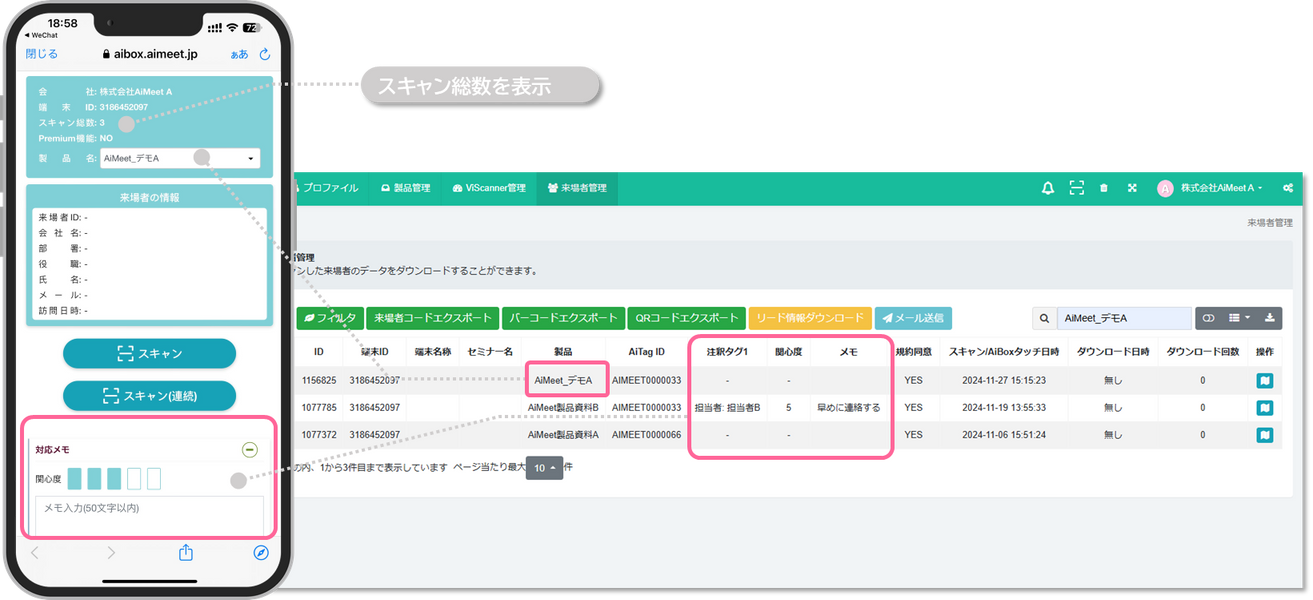Click the AiMeet_デモA product cell
The width and height of the screenshot is (1313, 600).
pyautogui.click(x=563, y=380)
